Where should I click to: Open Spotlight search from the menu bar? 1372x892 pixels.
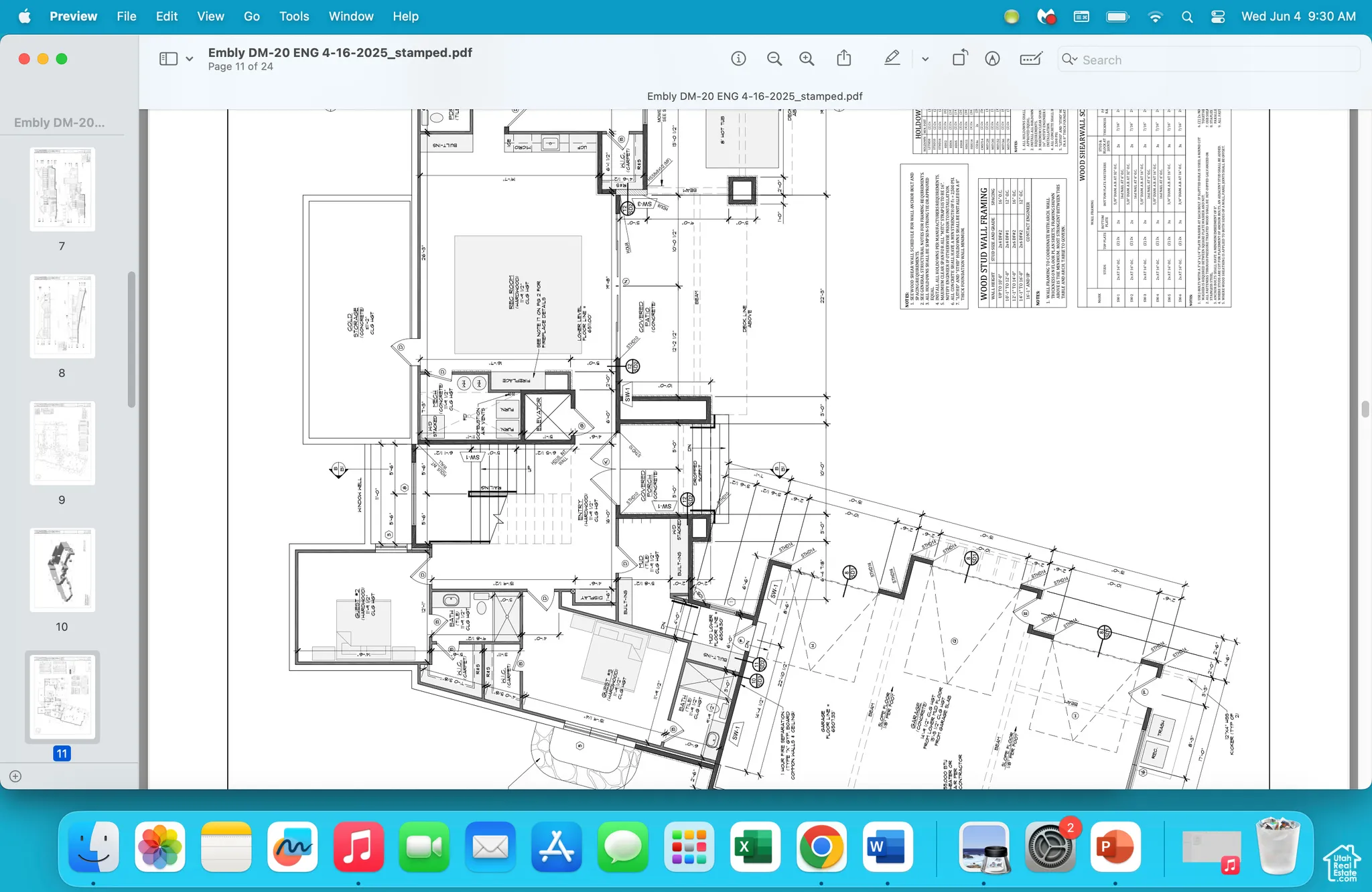click(1187, 16)
